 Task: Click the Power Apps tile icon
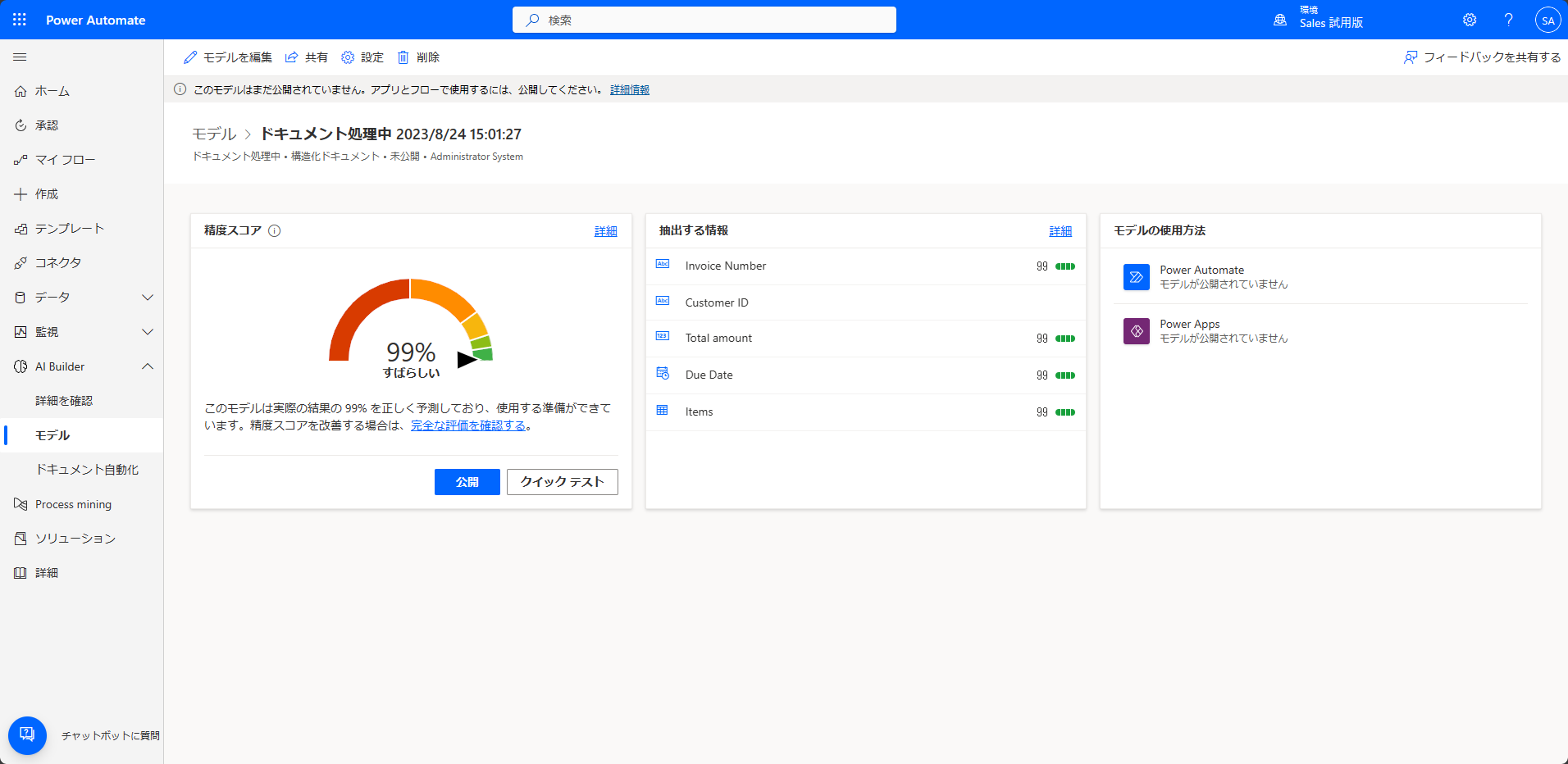[1136, 331]
